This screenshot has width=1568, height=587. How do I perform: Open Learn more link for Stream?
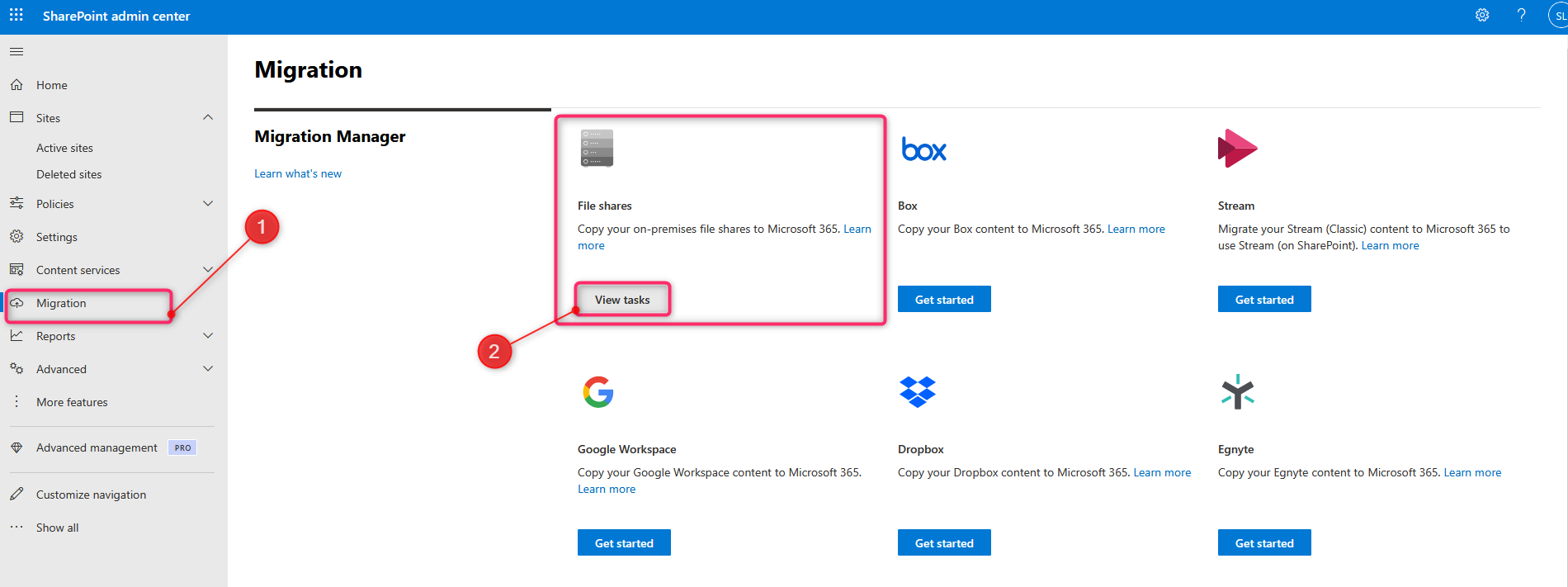1390,245
